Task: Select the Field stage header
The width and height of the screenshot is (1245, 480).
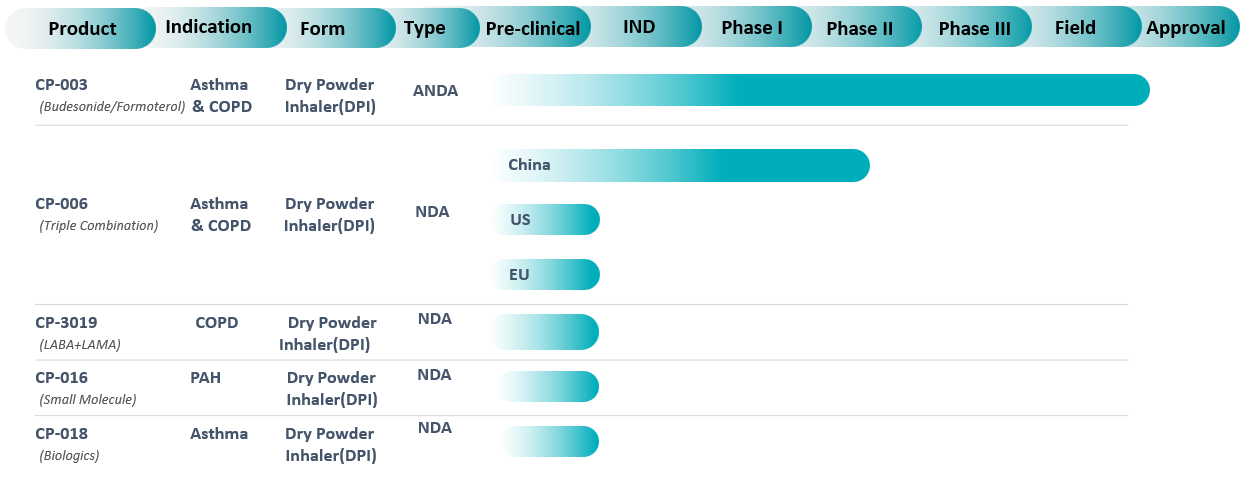Action: 1075,28
